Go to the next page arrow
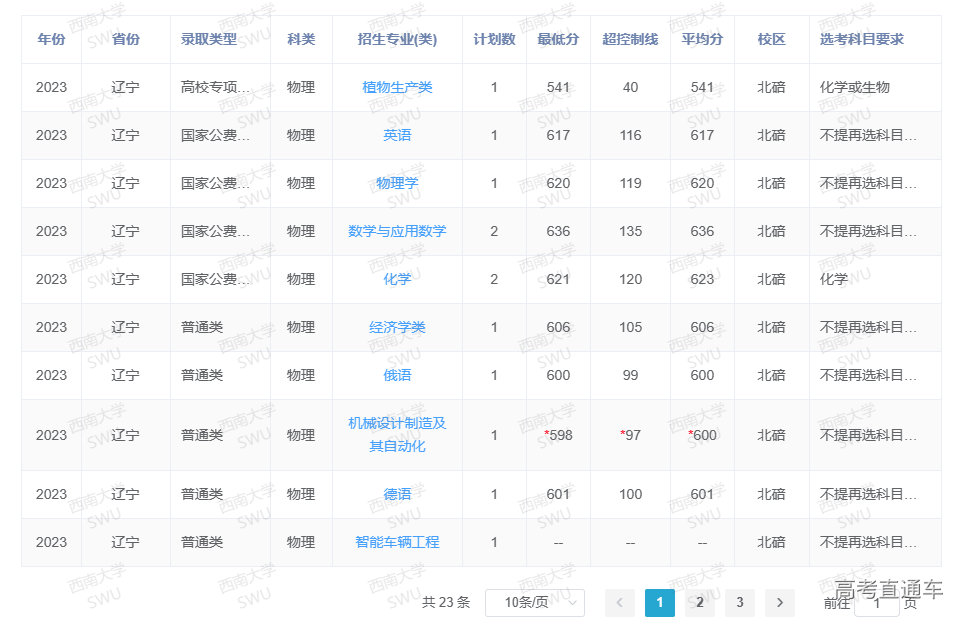The width and height of the screenshot is (972, 629). 780,602
